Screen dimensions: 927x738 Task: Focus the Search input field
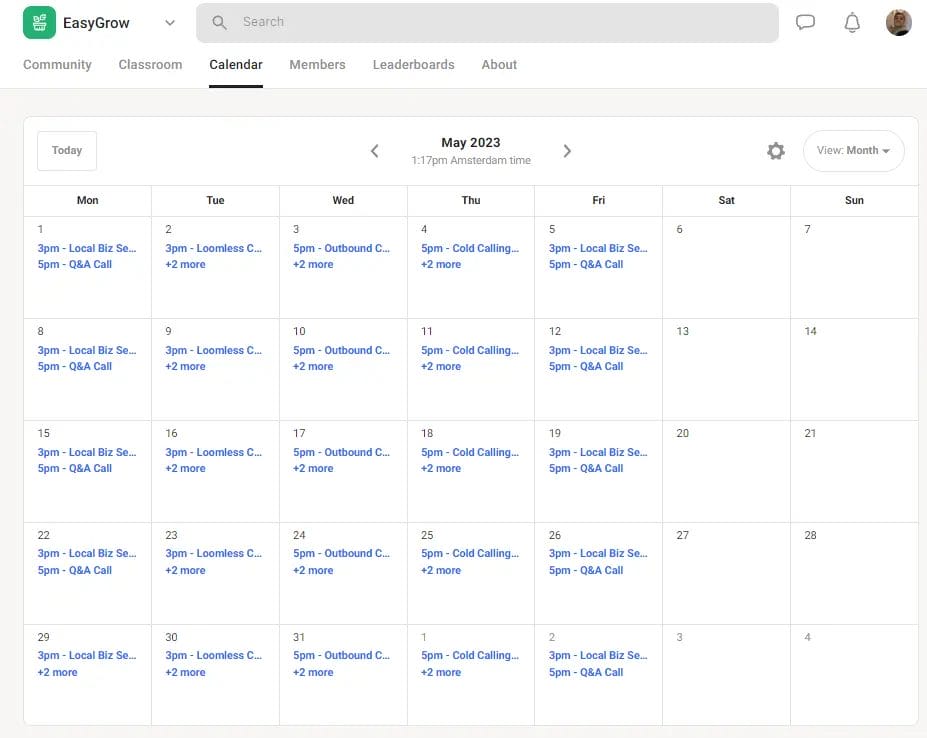tap(500, 22)
